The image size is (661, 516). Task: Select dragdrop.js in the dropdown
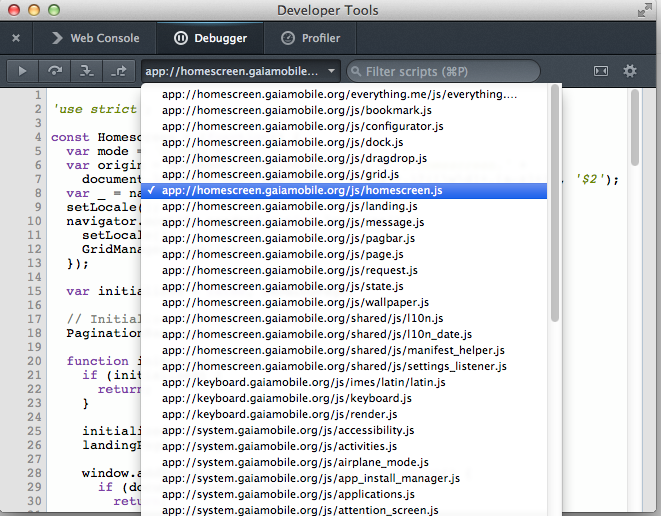point(344,158)
